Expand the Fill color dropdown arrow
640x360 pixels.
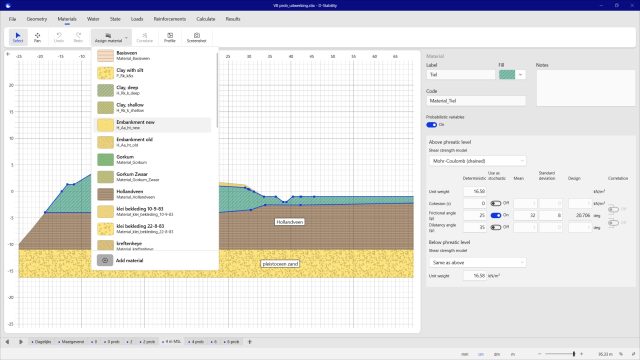(x=520, y=75)
